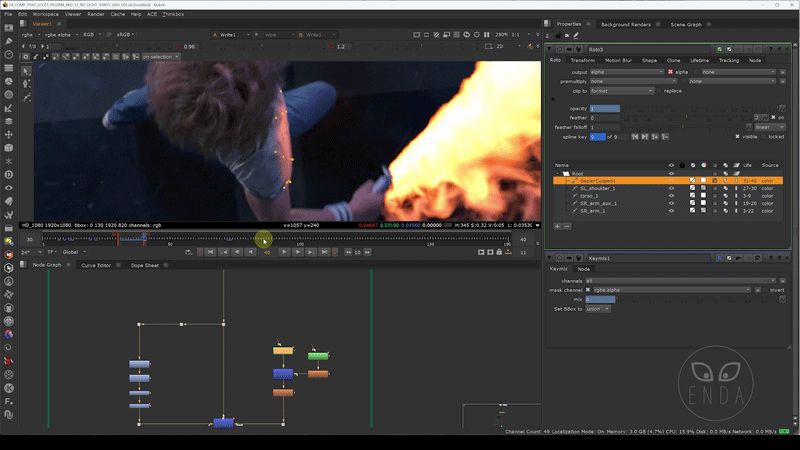Switch to the Curve Editor tab
Image resolution: width=800 pixels, height=450 pixels.
pyautogui.click(x=96, y=265)
